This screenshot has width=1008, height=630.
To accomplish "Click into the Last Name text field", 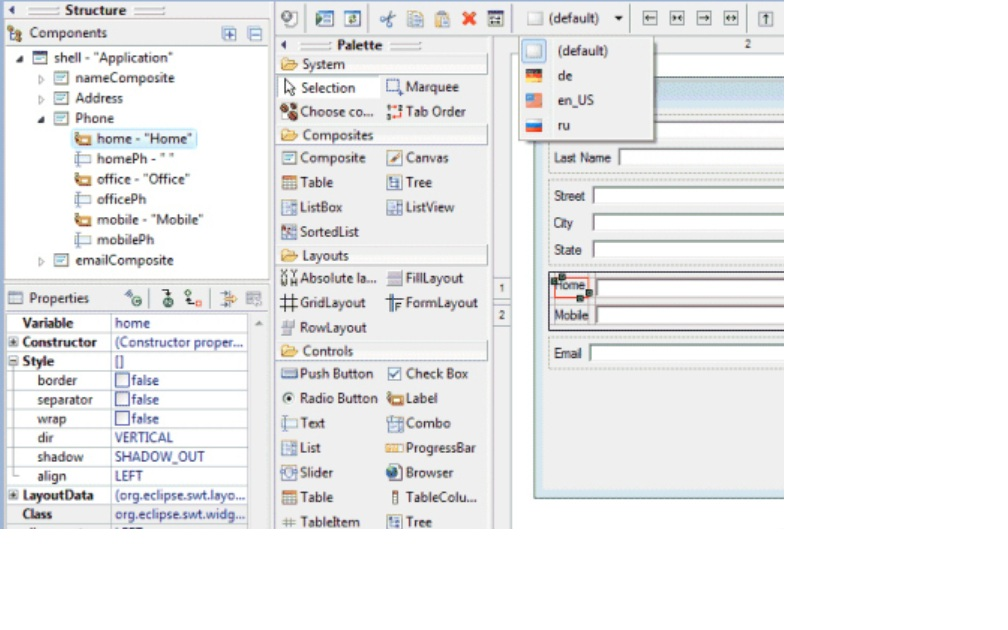I will [x=701, y=158].
